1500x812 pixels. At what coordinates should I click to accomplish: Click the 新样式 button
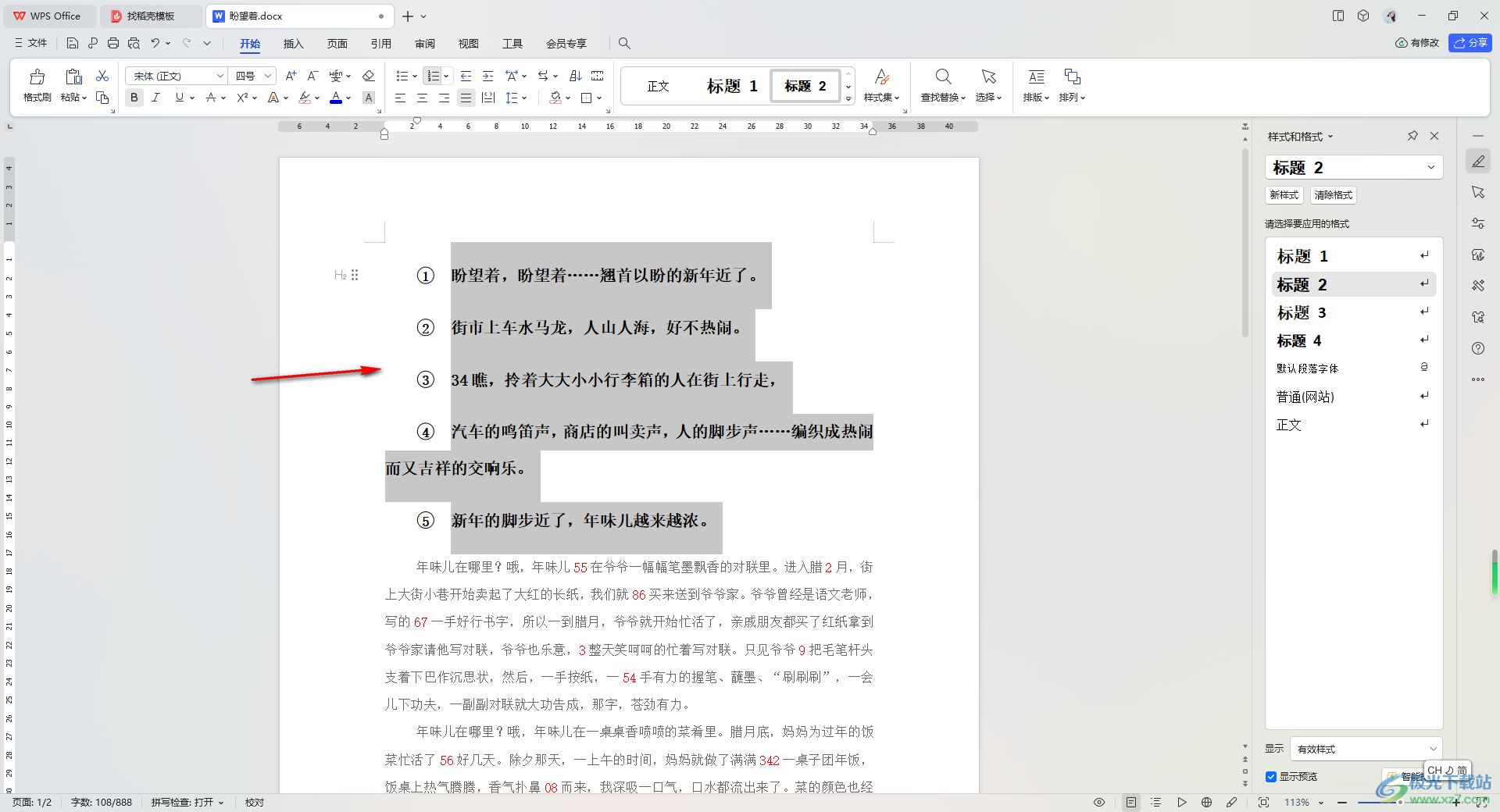click(x=1284, y=195)
